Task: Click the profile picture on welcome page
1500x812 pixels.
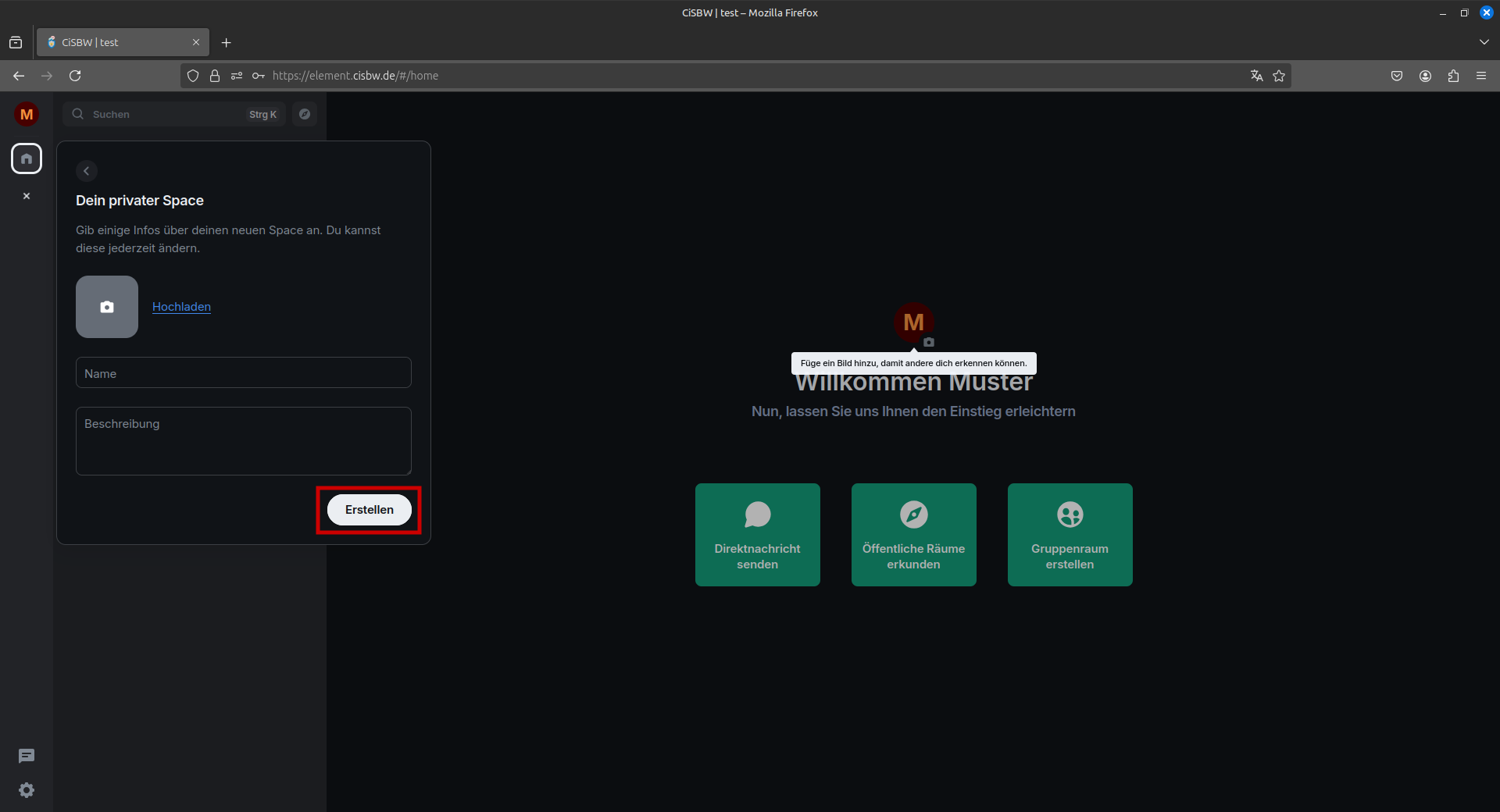Action: [913, 322]
